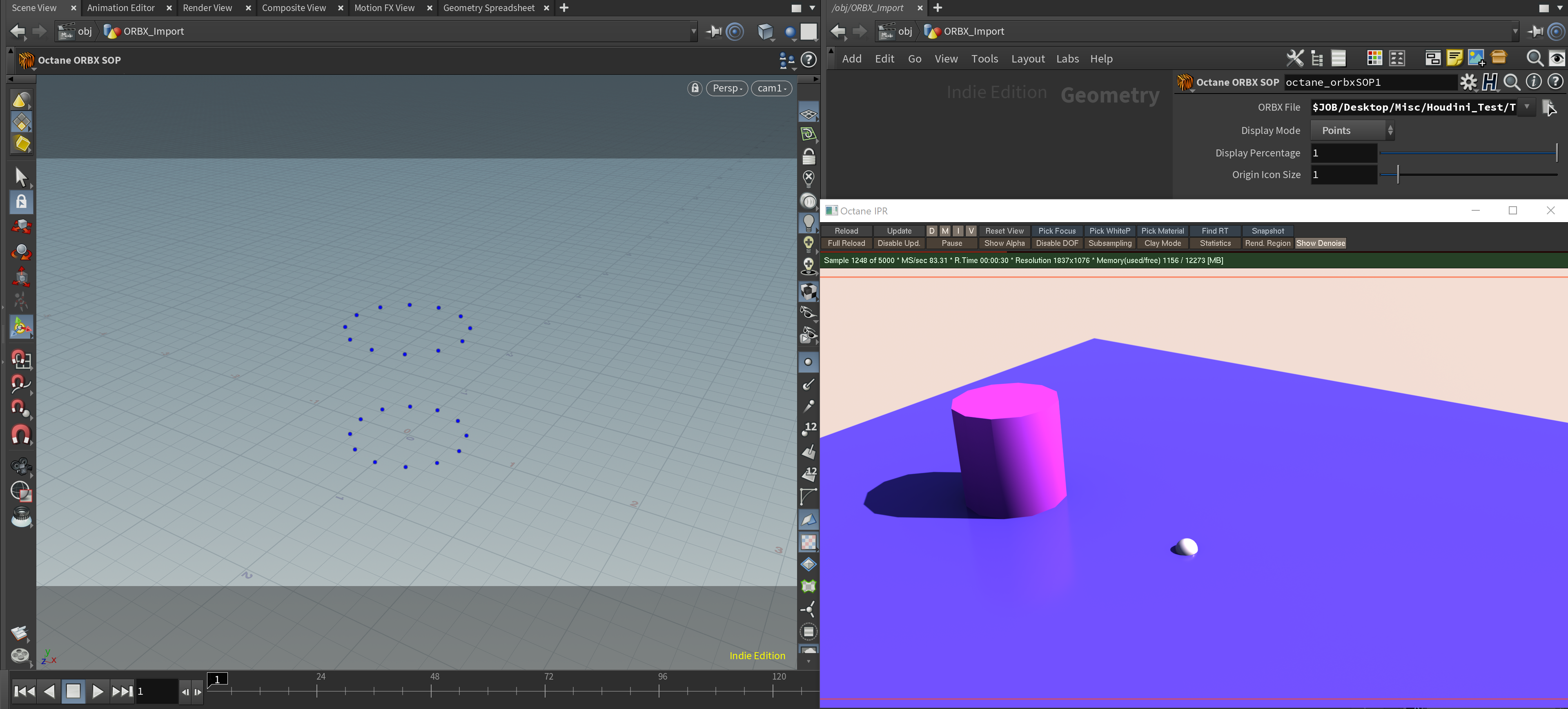Open the Persp viewport menu
1568x709 pixels.
point(727,88)
